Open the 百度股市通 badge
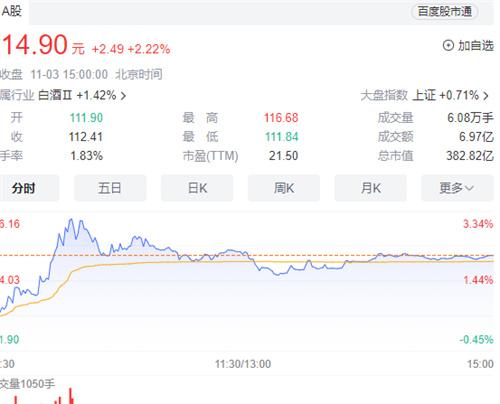Screen dimensions: 500x404 pyautogui.click(x=445, y=11)
